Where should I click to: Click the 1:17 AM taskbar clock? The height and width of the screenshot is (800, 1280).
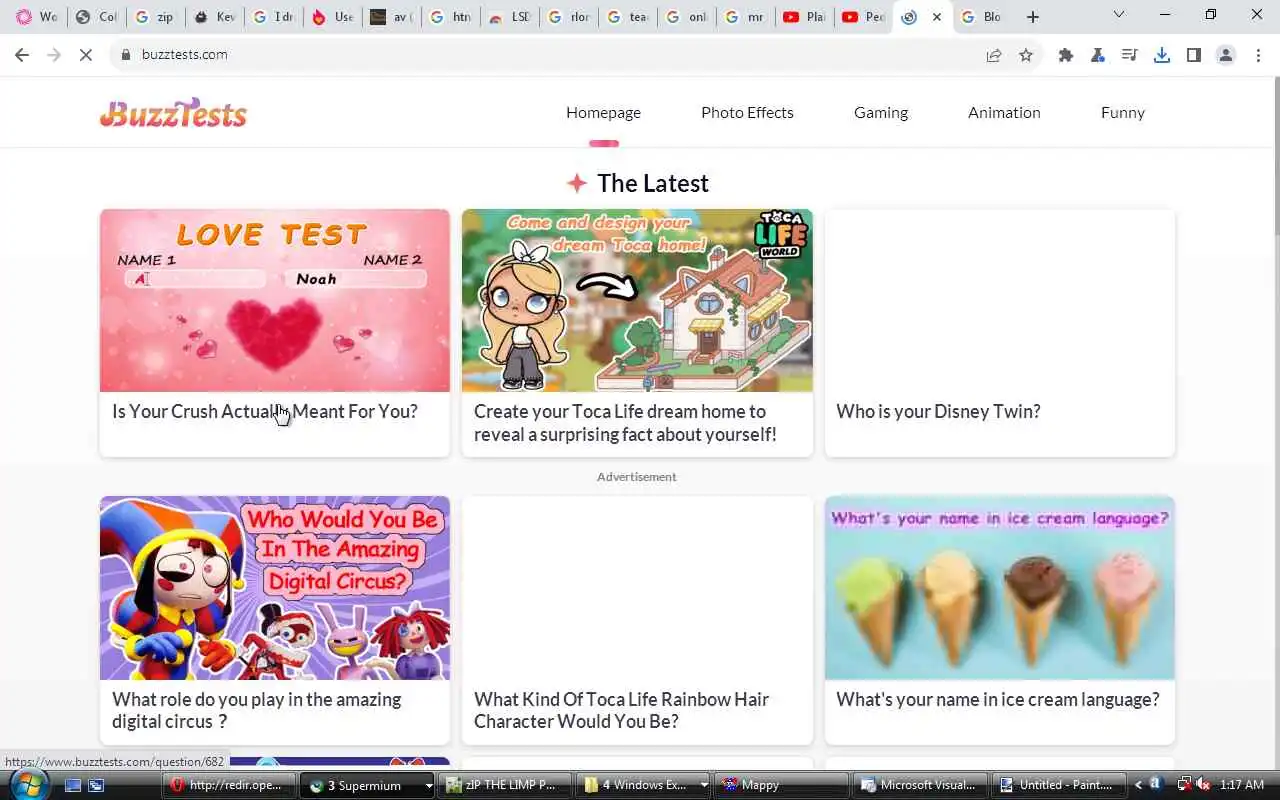pyautogui.click(x=1242, y=785)
